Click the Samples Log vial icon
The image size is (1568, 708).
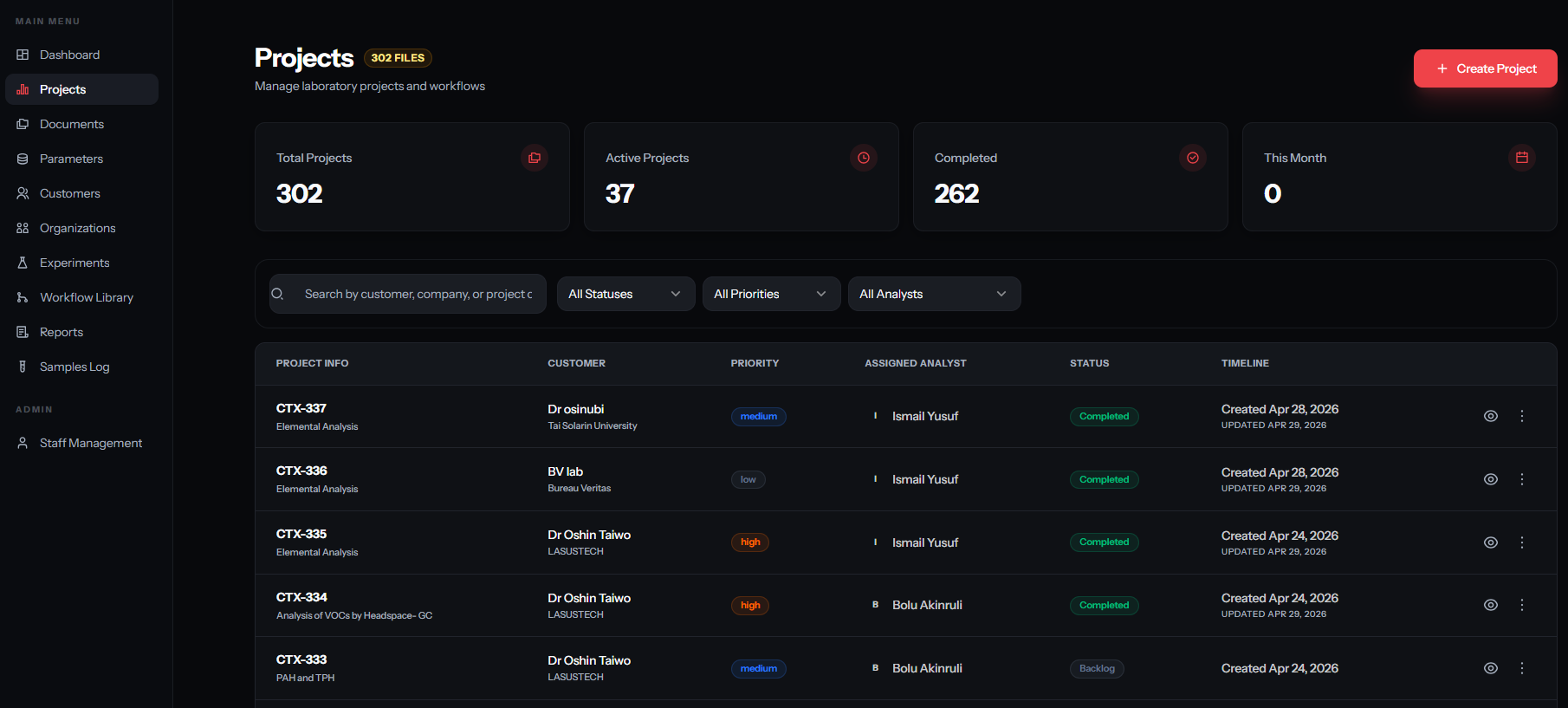coord(23,367)
